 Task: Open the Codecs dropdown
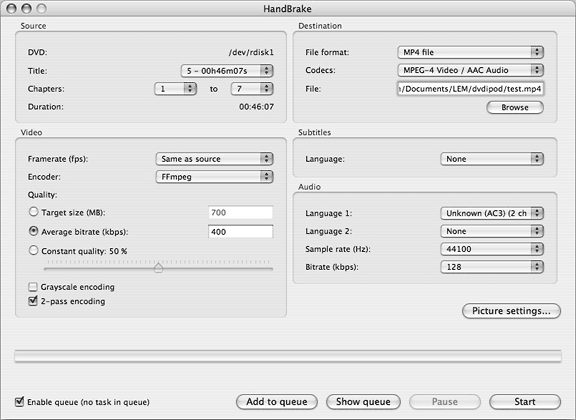pyautogui.click(x=470, y=70)
